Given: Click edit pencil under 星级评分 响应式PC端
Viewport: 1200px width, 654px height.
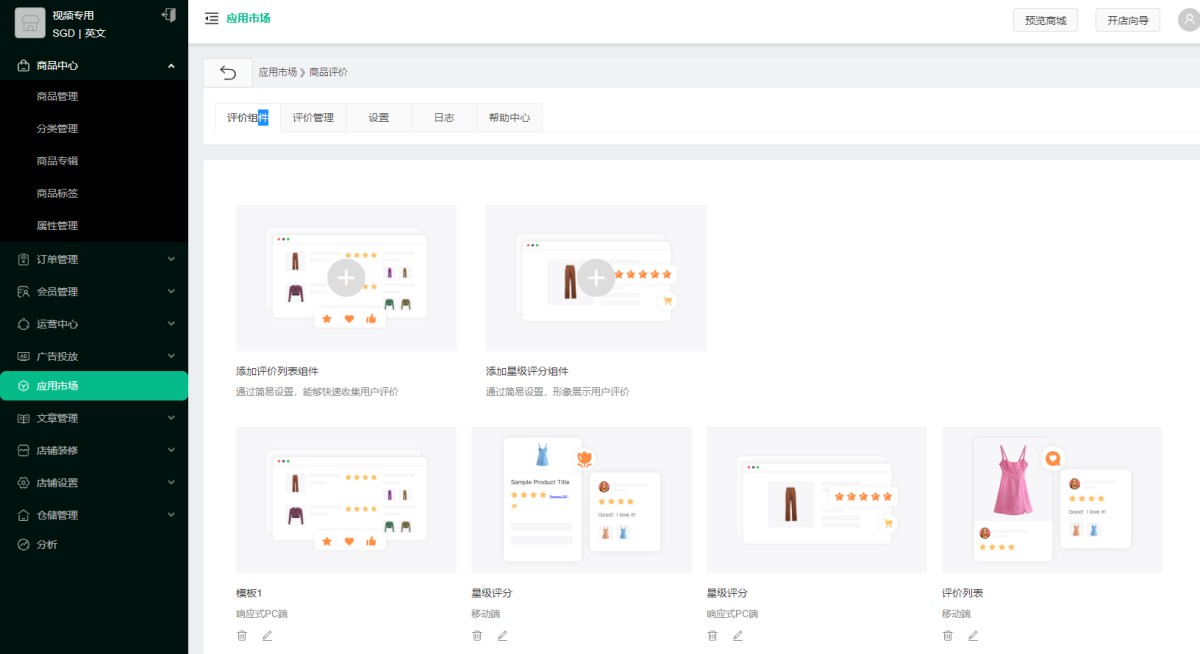Looking at the screenshot, I should click(738, 635).
